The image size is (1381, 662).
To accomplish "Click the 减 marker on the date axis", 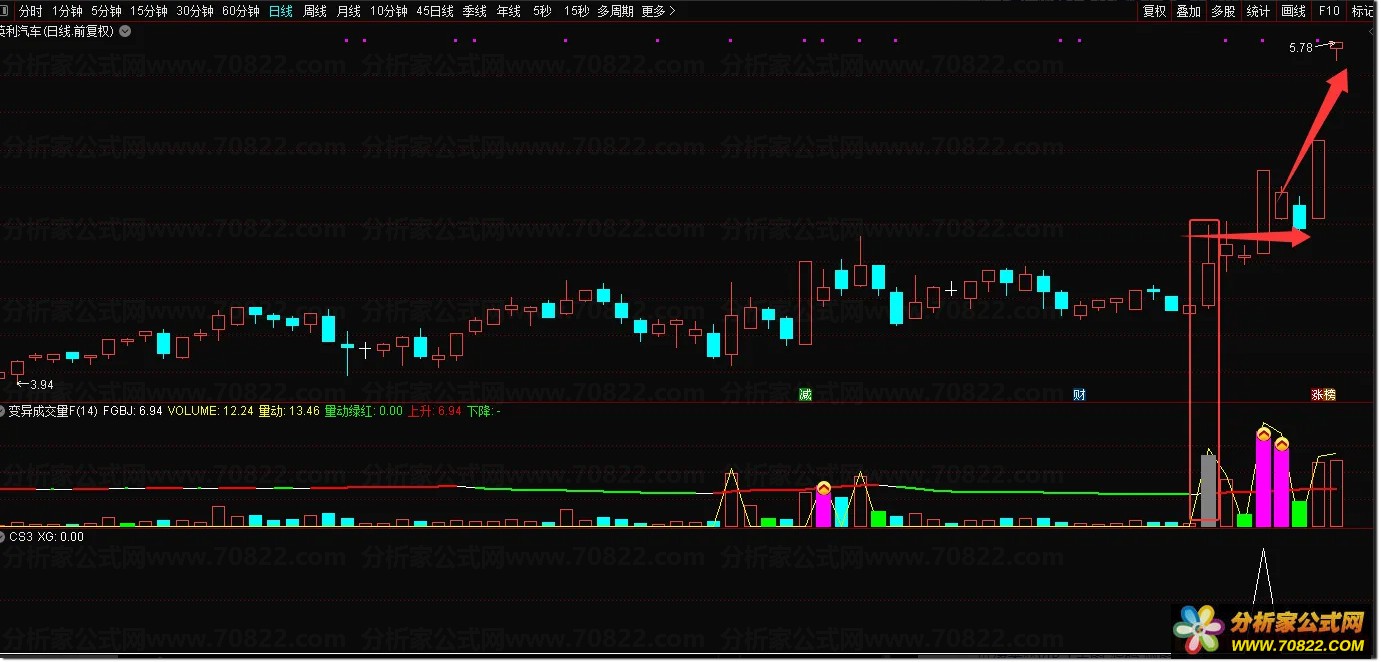I will tap(805, 394).
